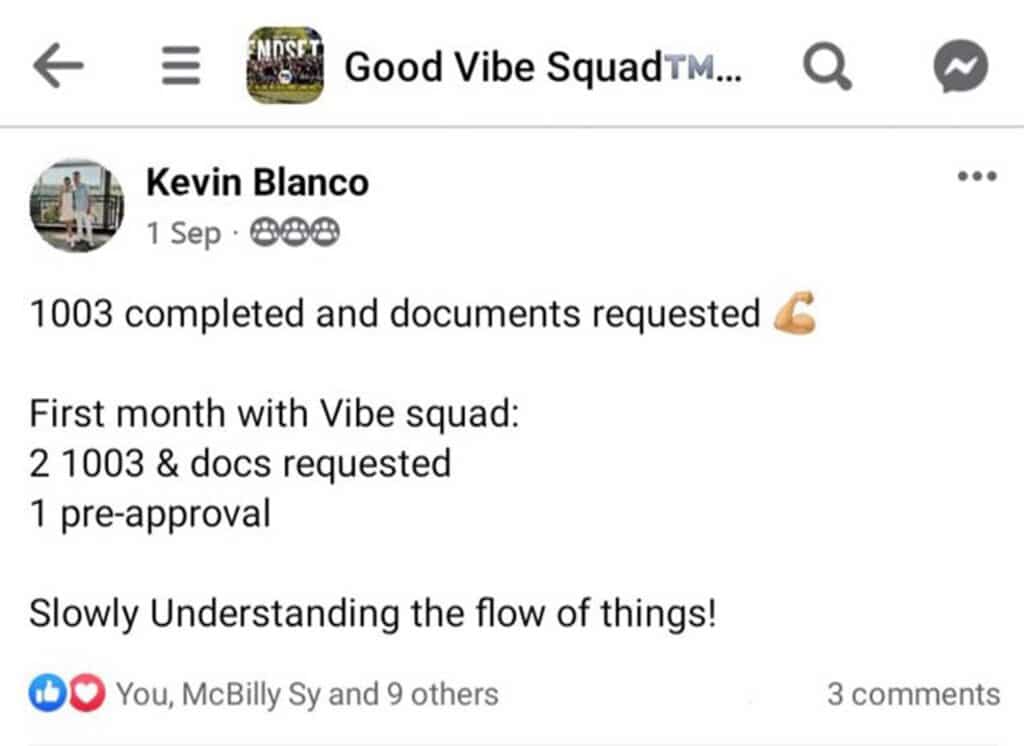Click the blue Like reaction icon
The image size is (1024, 746).
[47, 693]
